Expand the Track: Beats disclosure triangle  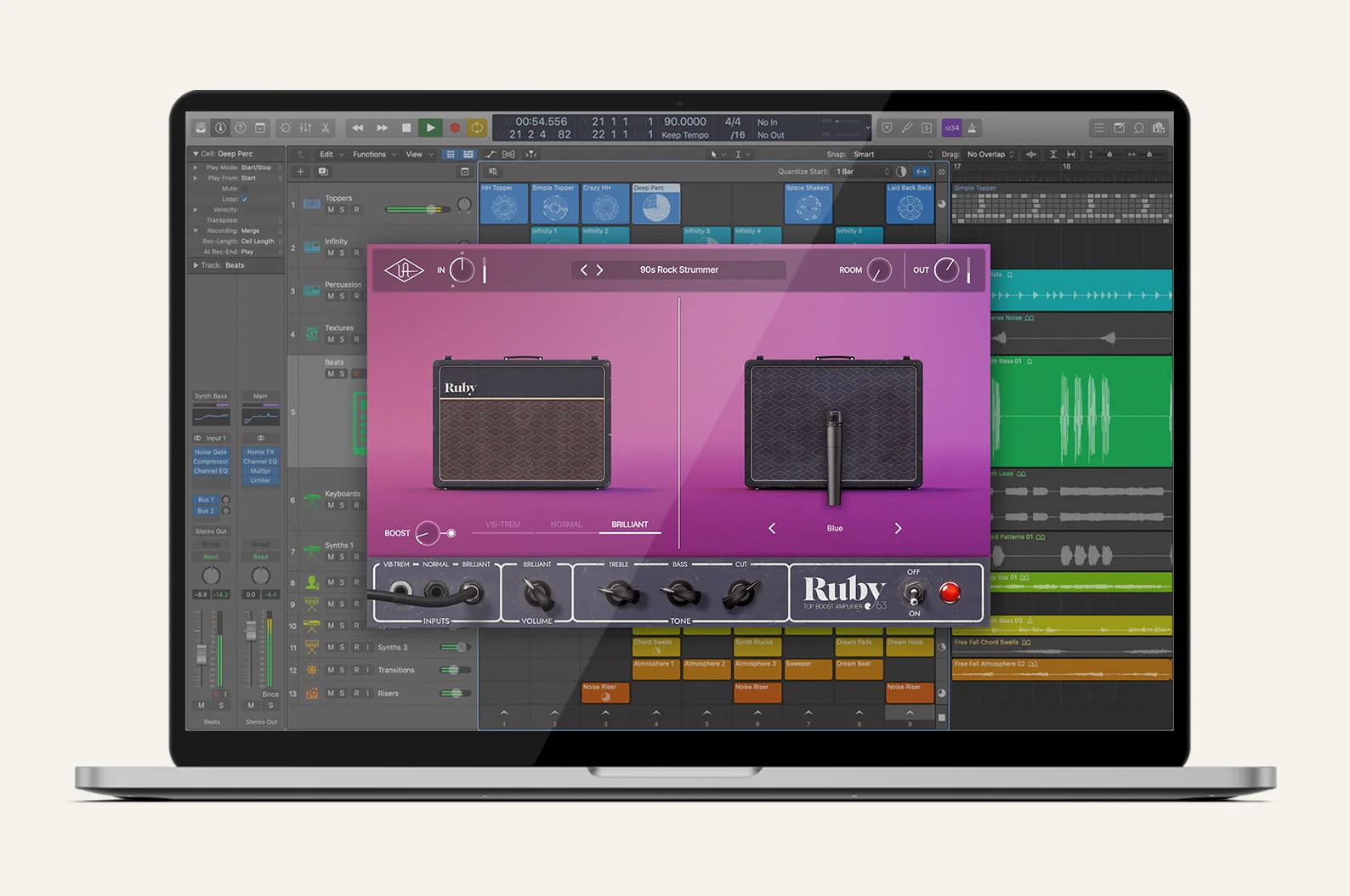tap(196, 265)
